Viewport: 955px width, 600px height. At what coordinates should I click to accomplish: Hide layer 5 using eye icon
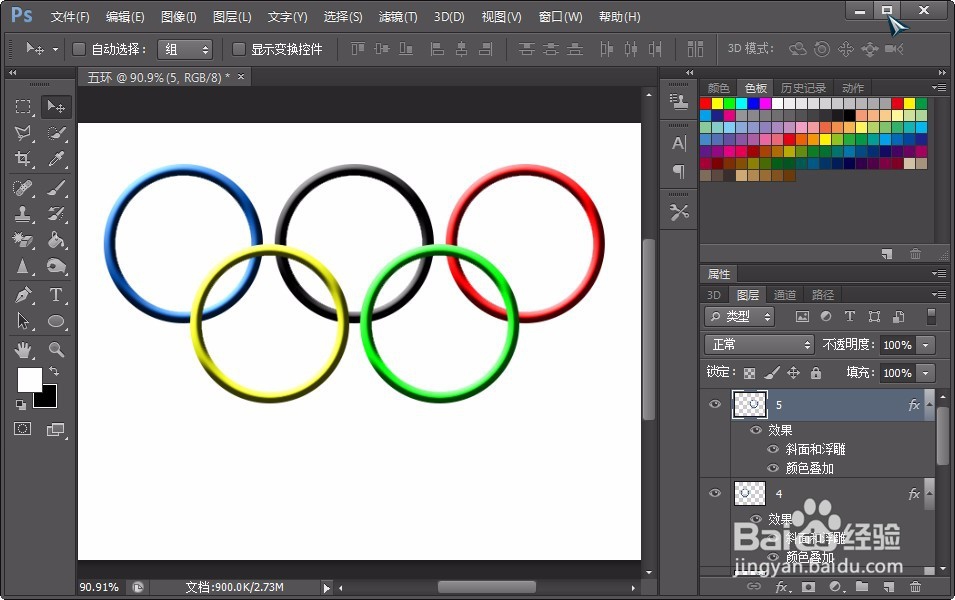(x=715, y=404)
